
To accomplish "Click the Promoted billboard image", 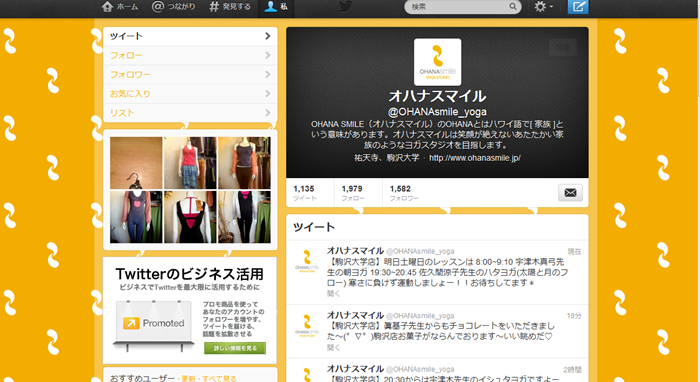I will [154, 325].
